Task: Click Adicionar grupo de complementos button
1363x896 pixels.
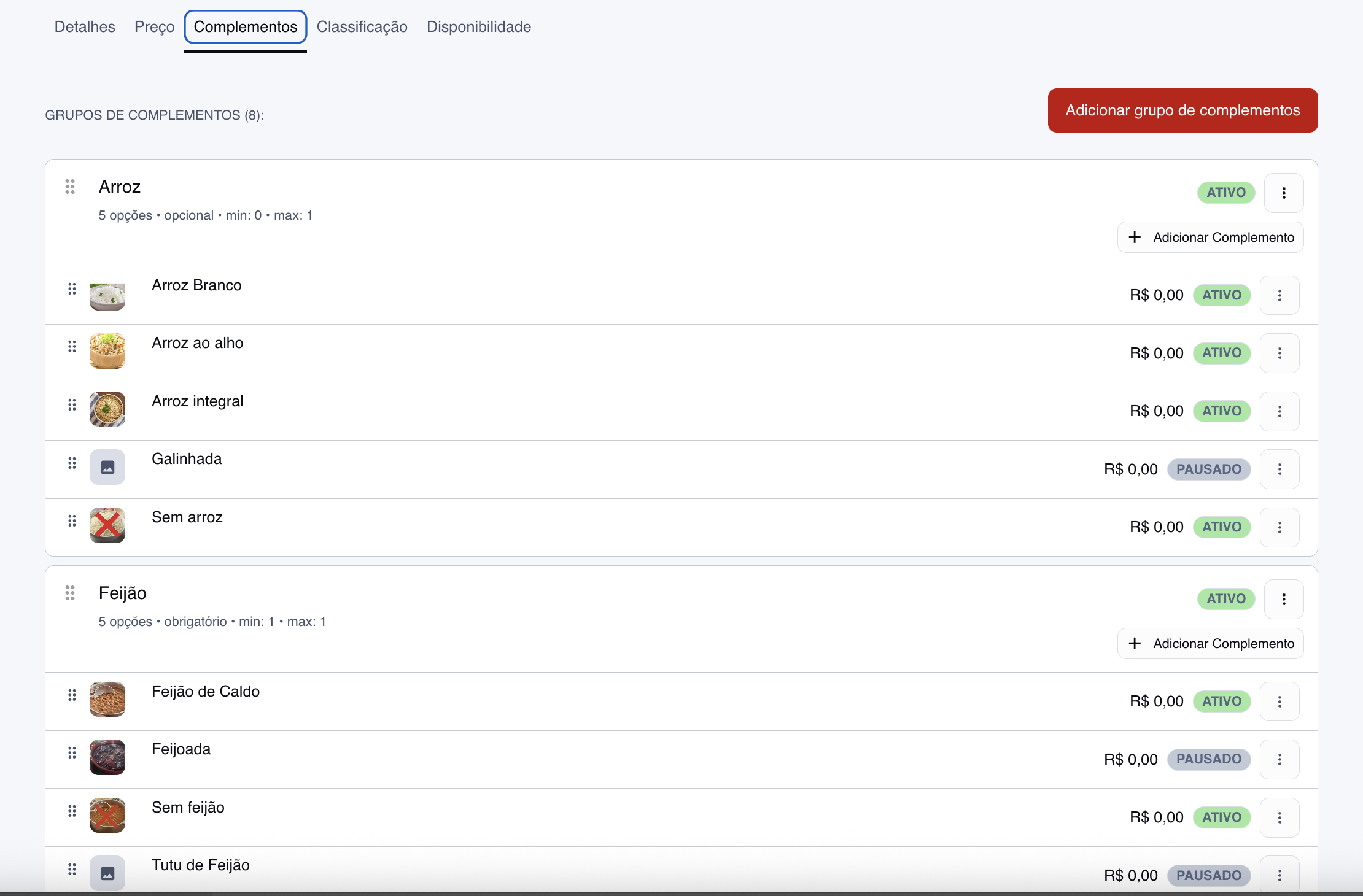Action: click(x=1182, y=110)
